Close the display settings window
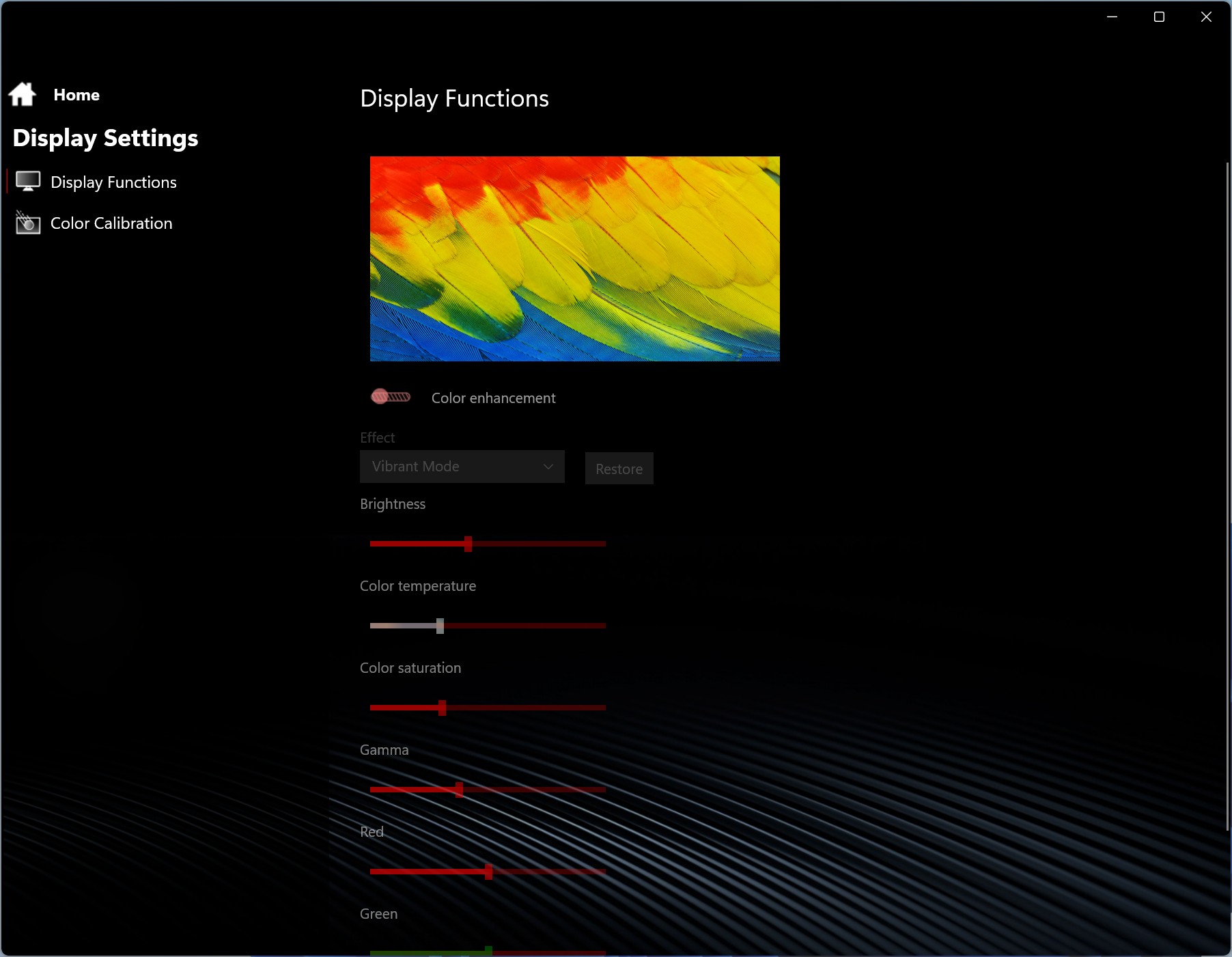The height and width of the screenshot is (957, 1232). coord(1206,17)
